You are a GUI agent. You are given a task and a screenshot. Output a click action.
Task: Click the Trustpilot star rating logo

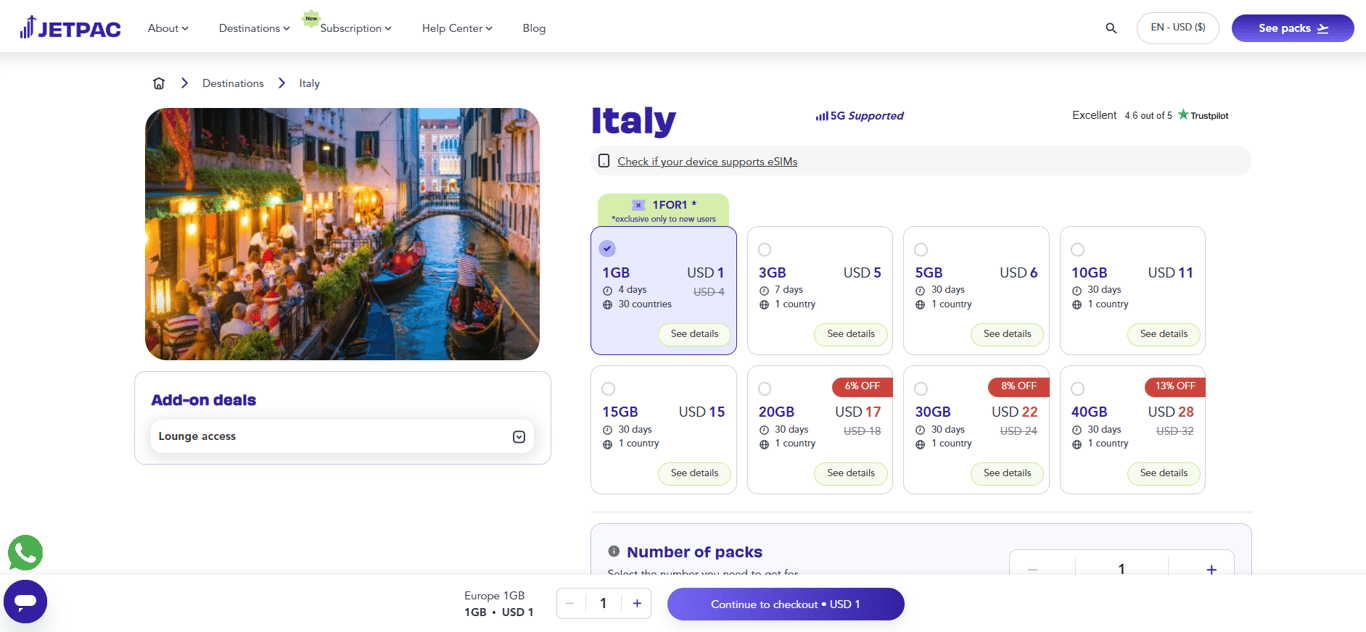(x=1202, y=115)
